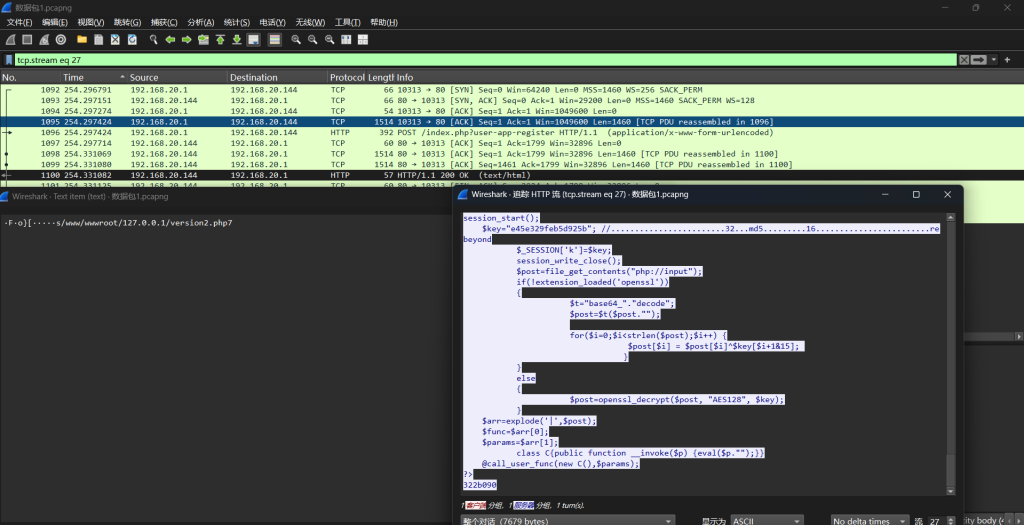The image size is (1024, 525).
Task: Click zoom in magnifier toolbar icon
Action: (x=296, y=40)
